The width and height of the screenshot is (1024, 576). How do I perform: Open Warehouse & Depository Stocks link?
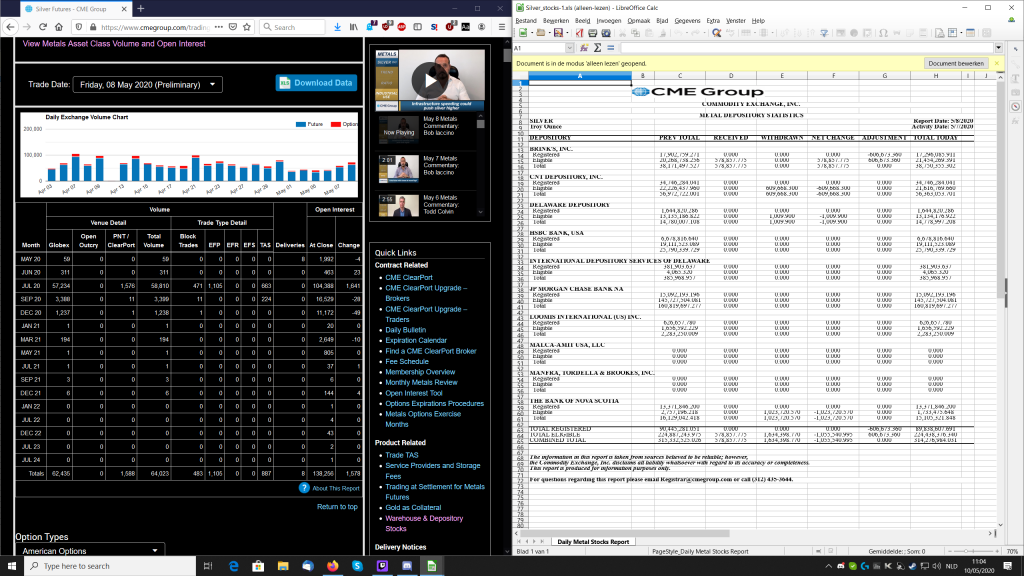(x=424, y=523)
